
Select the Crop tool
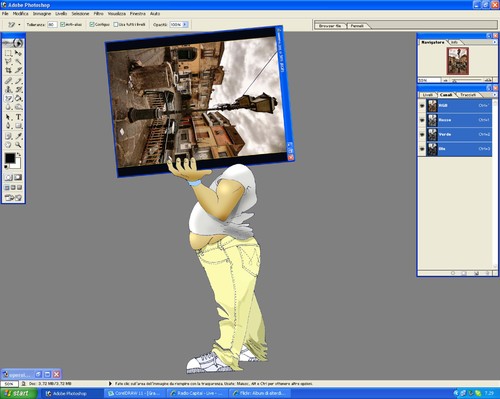pos(8,70)
